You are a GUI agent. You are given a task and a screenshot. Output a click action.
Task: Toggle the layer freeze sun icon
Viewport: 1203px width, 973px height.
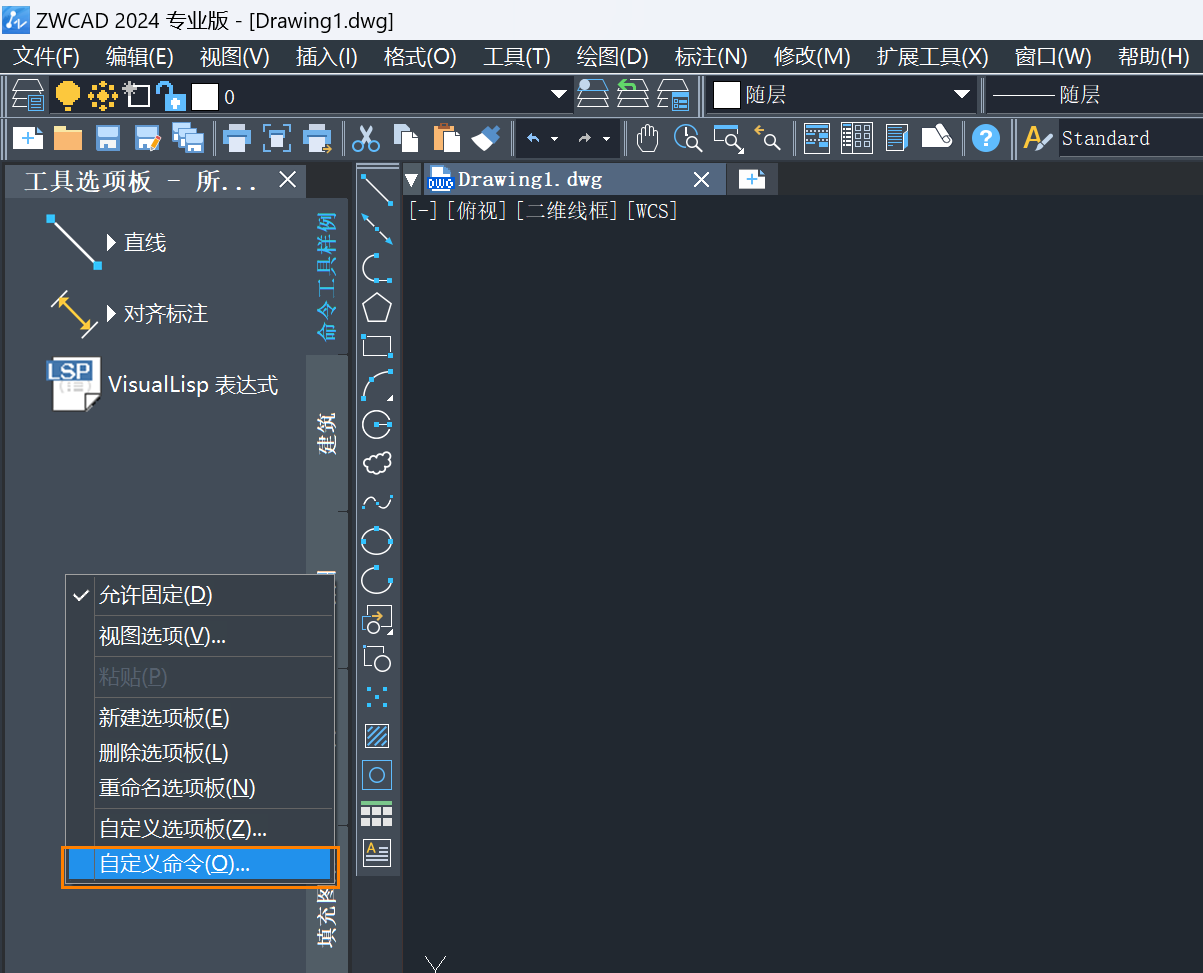point(102,96)
